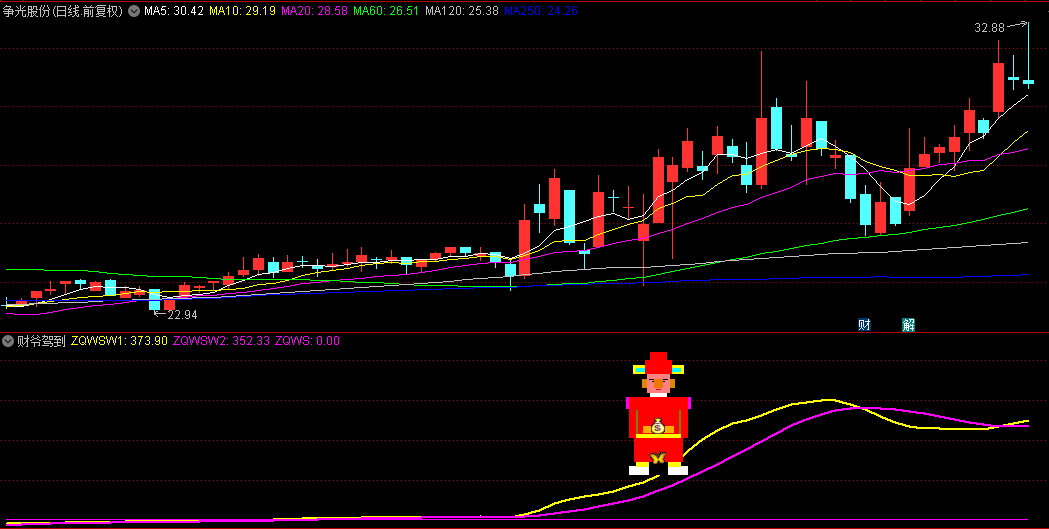Click the ZQWS: 0.00 value
The width and height of the screenshot is (1049, 529).
tap(307, 341)
